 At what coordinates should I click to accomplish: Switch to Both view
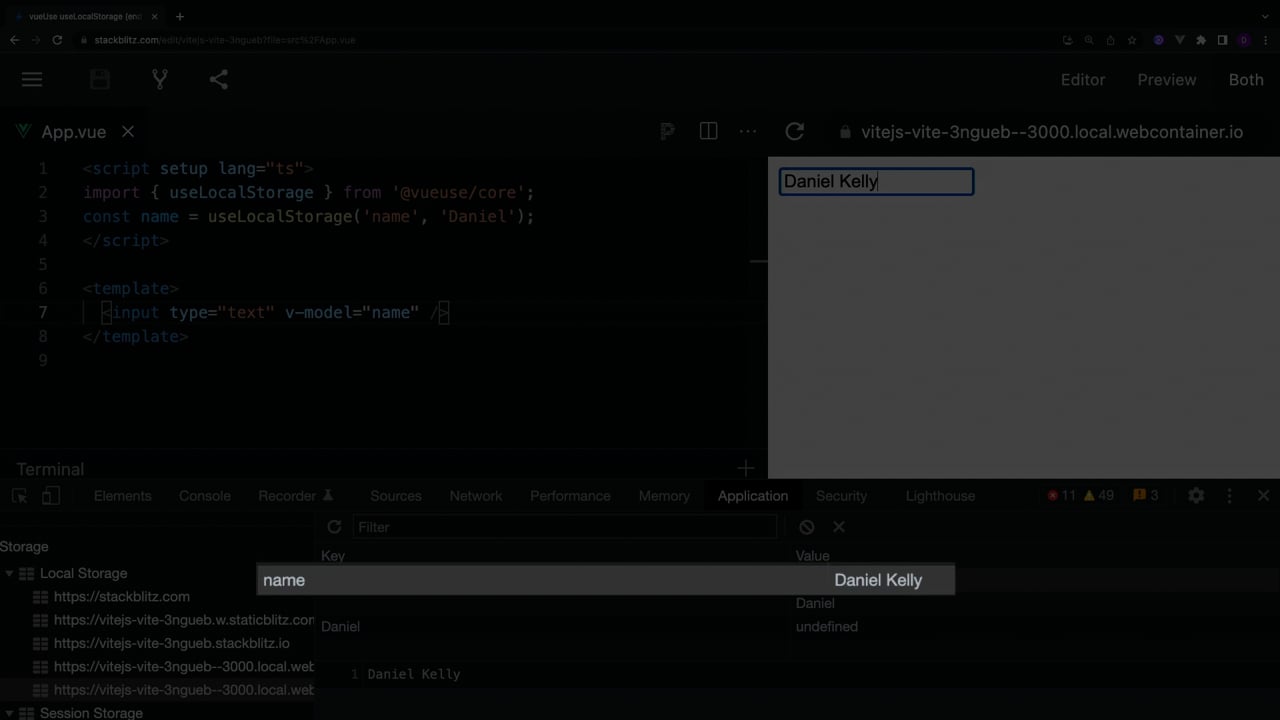pos(1246,80)
